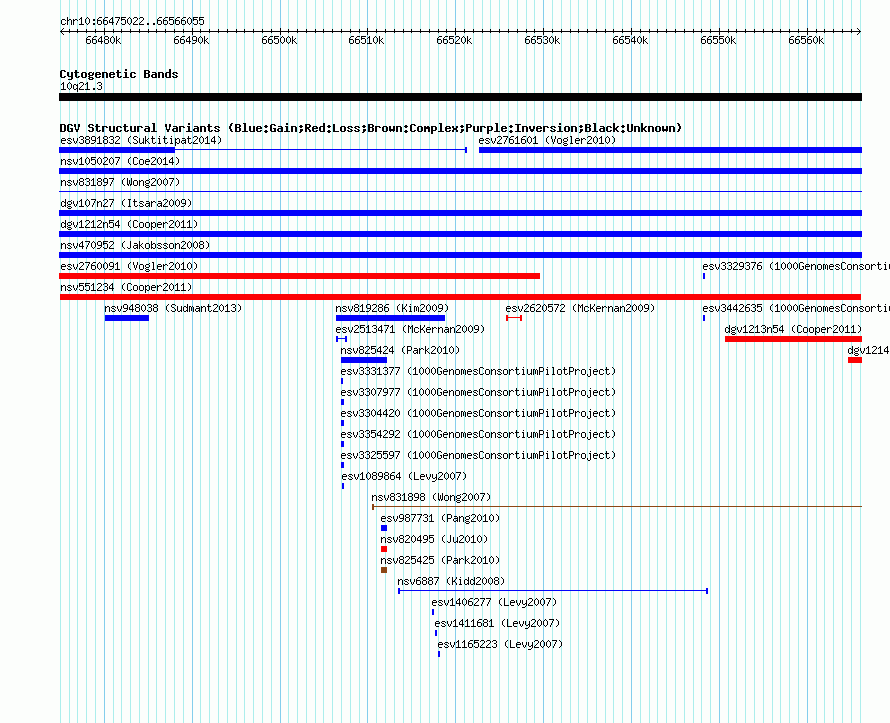Click the 66510k ruler tick label
Screen dimensions: 890x723
pyautogui.click(x=366, y=40)
